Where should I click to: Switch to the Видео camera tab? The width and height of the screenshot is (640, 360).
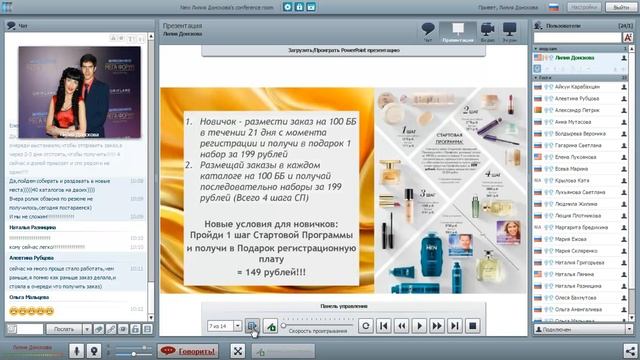coord(487,32)
